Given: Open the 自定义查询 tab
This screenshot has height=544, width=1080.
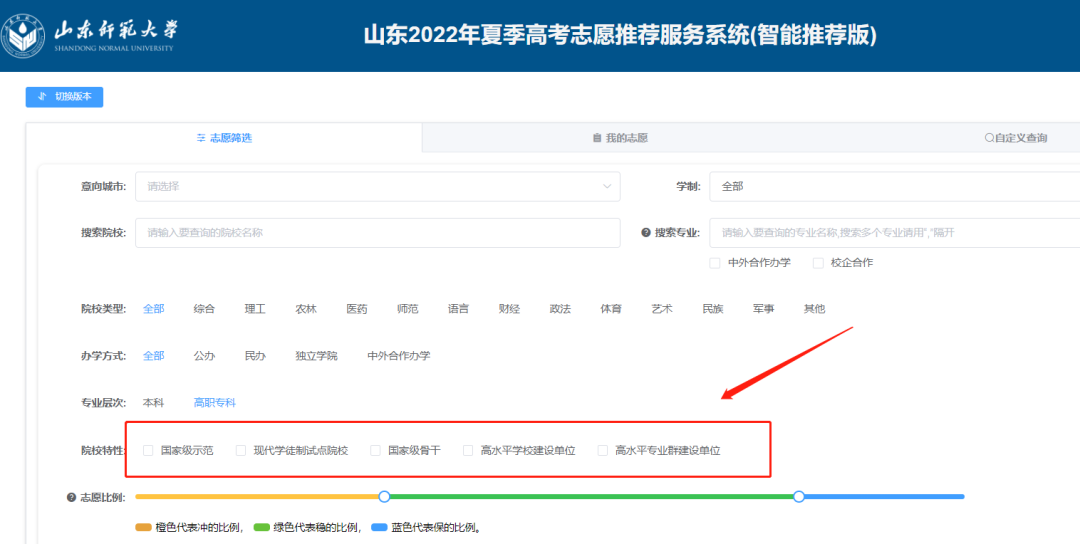Looking at the screenshot, I should (x=1015, y=138).
